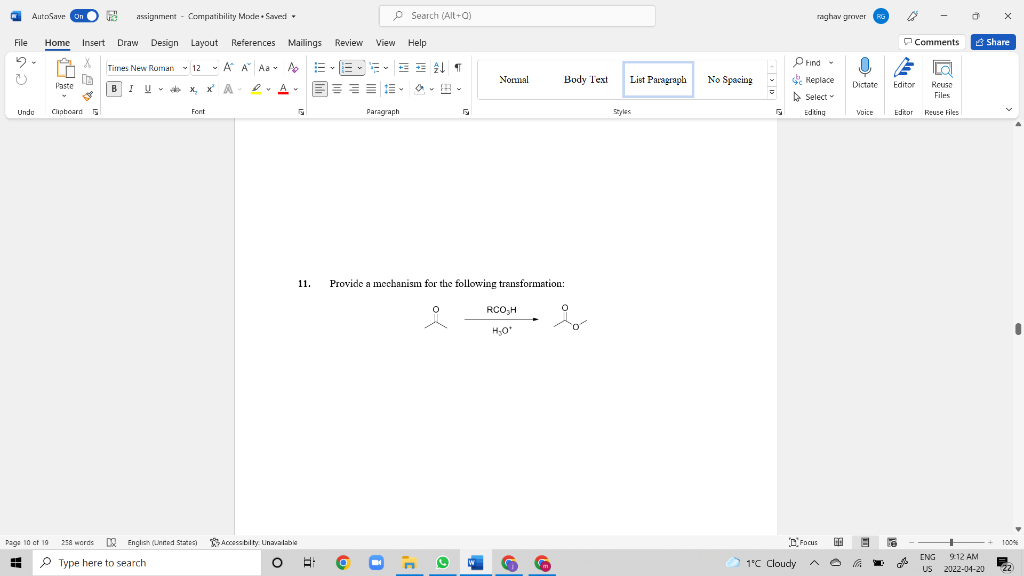The width and height of the screenshot is (1024, 576).
Task: Apply the No Spacing style
Action: (x=732, y=80)
